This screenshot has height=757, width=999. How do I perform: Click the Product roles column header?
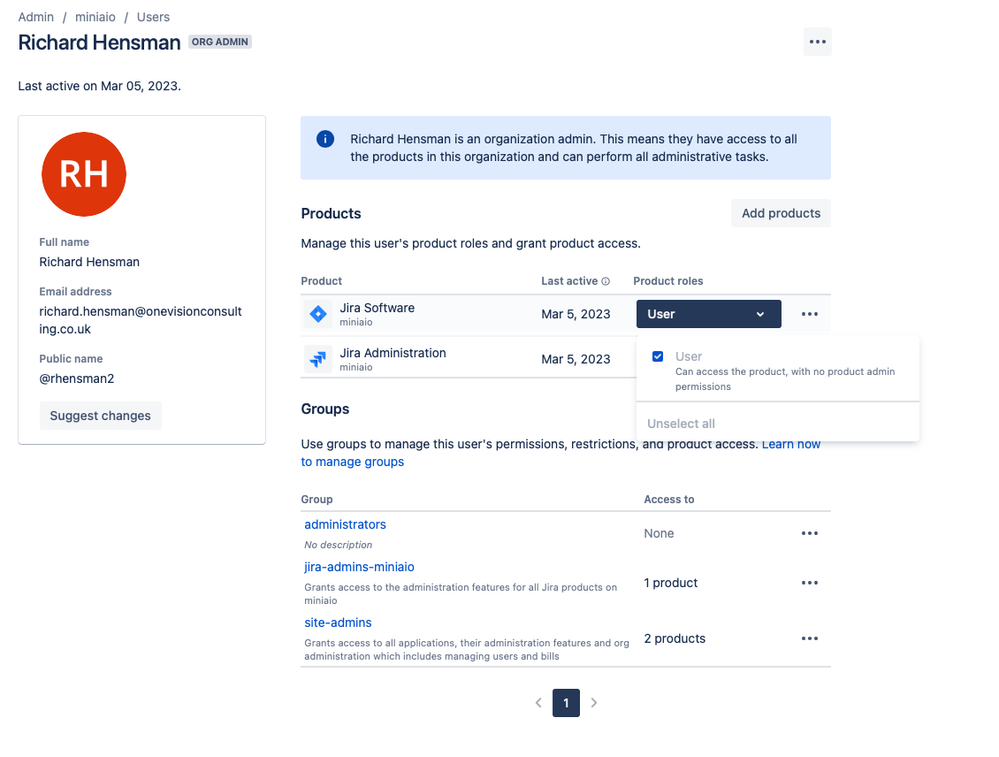[668, 281]
